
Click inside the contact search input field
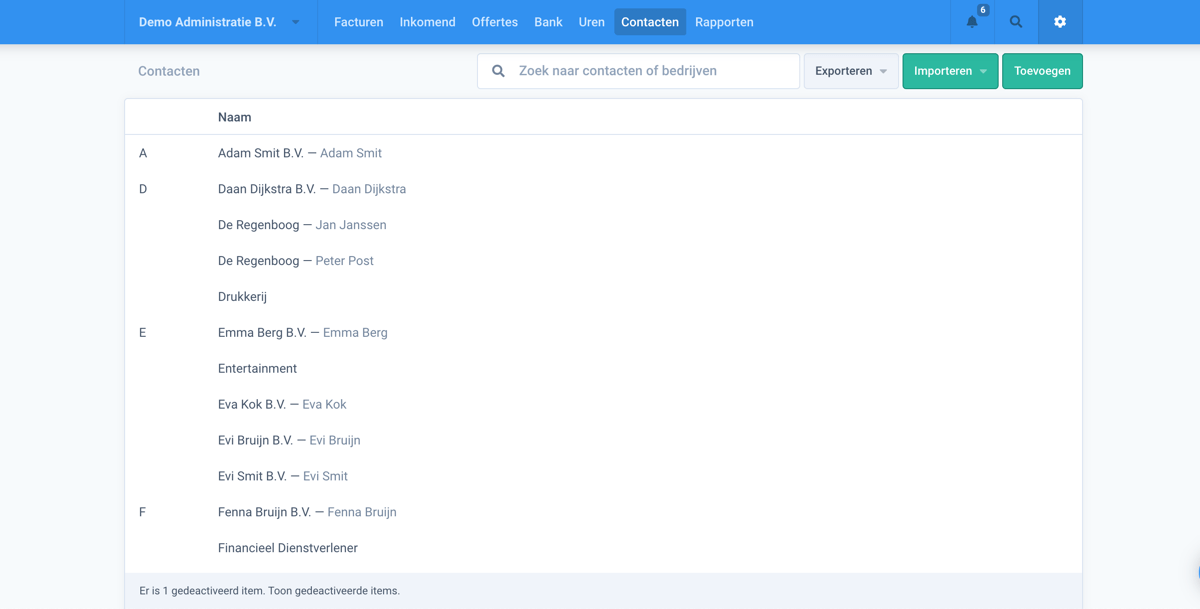tap(640, 71)
